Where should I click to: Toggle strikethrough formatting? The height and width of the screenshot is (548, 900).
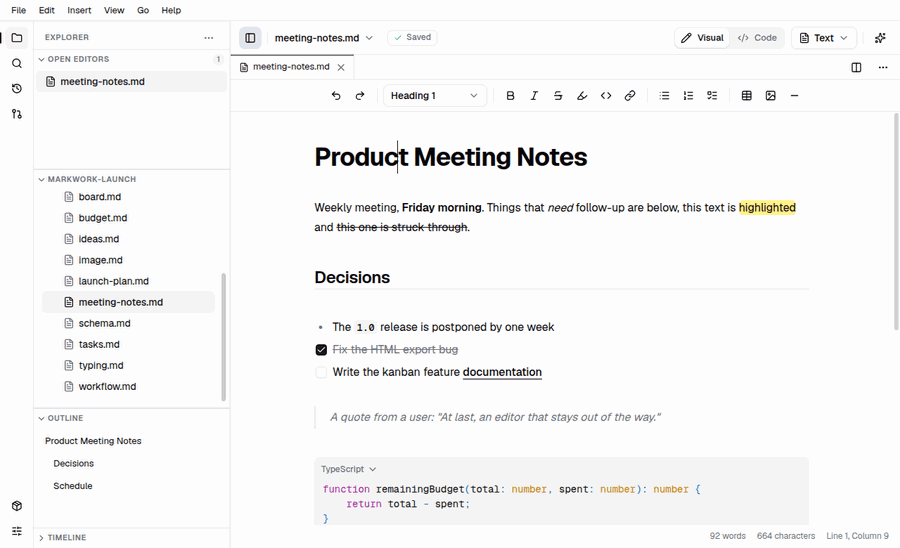tap(558, 96)
